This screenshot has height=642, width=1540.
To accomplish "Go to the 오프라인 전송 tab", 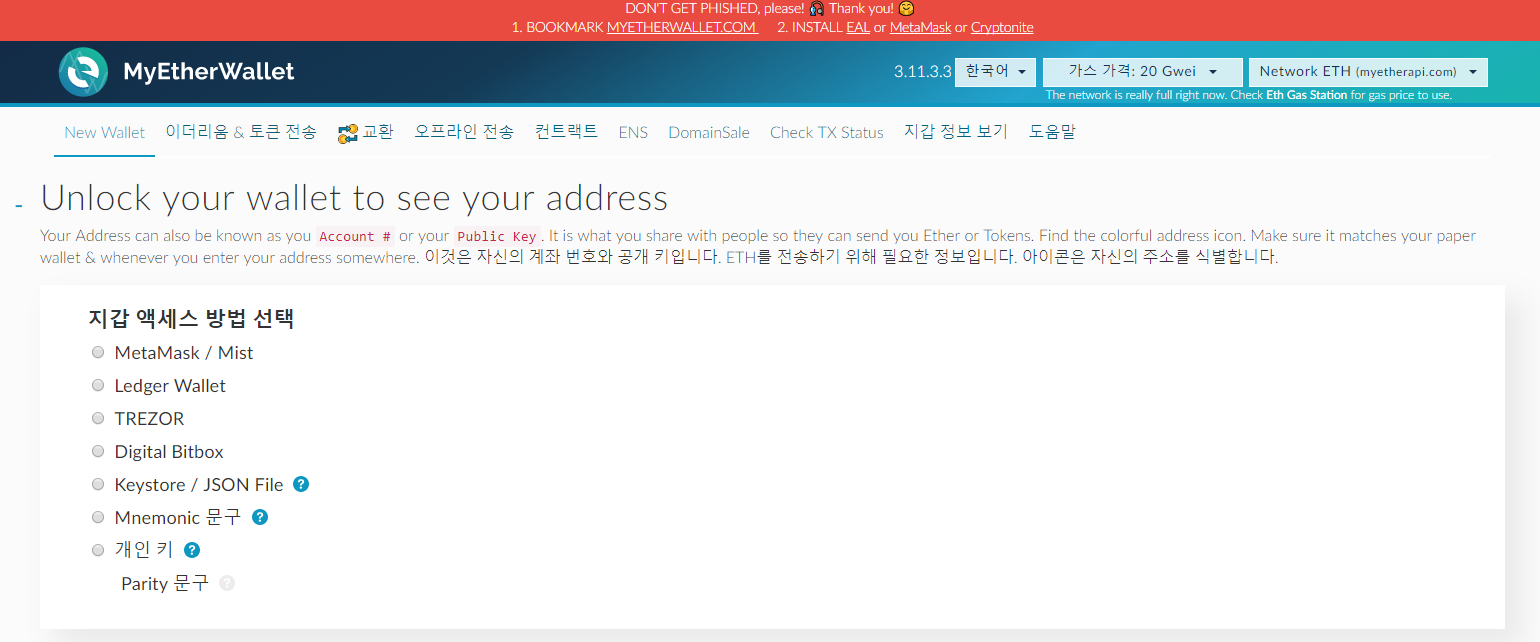I will tap(464, 132).
